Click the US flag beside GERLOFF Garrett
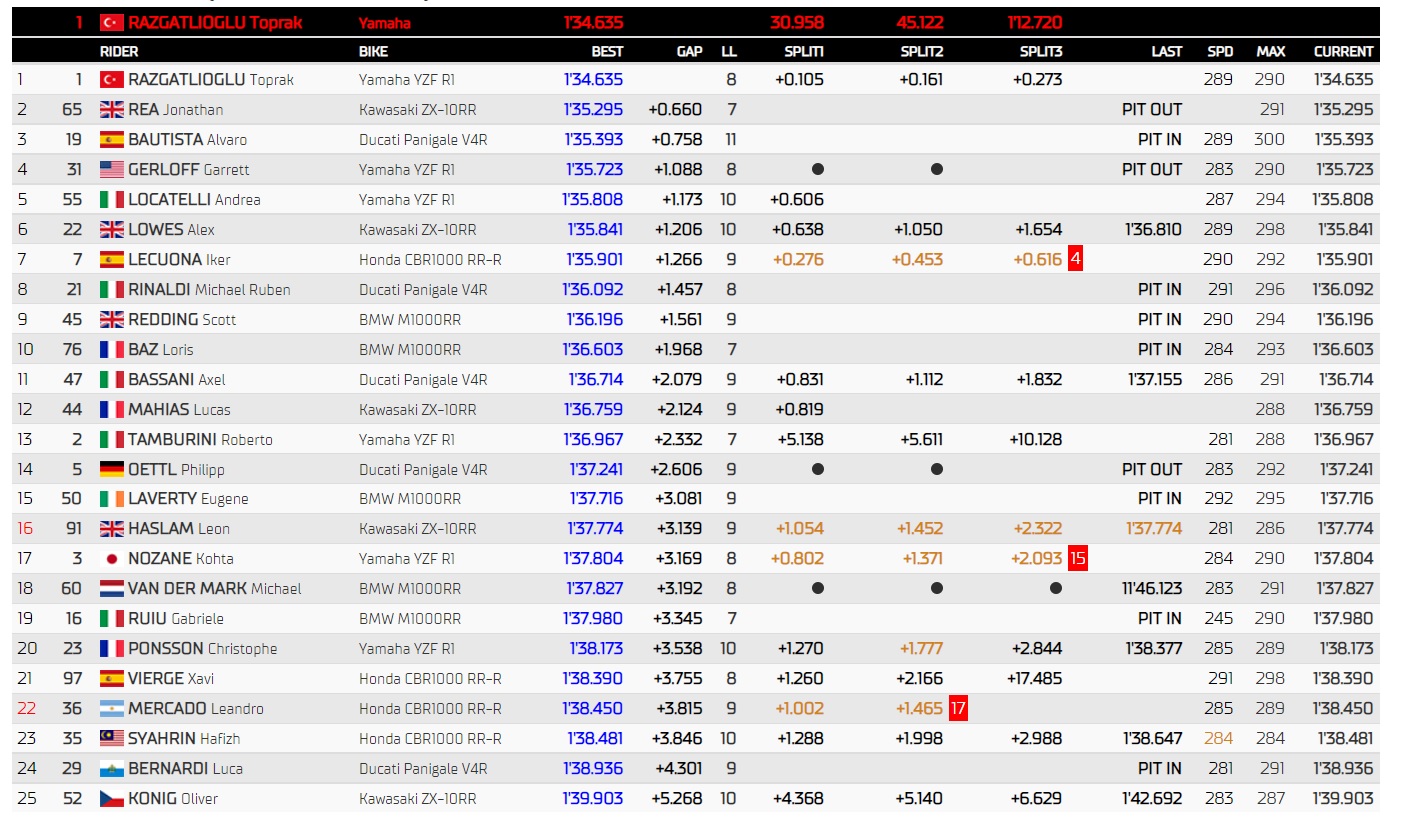This screenshot has height=821, width=1401. coord(111,169)
